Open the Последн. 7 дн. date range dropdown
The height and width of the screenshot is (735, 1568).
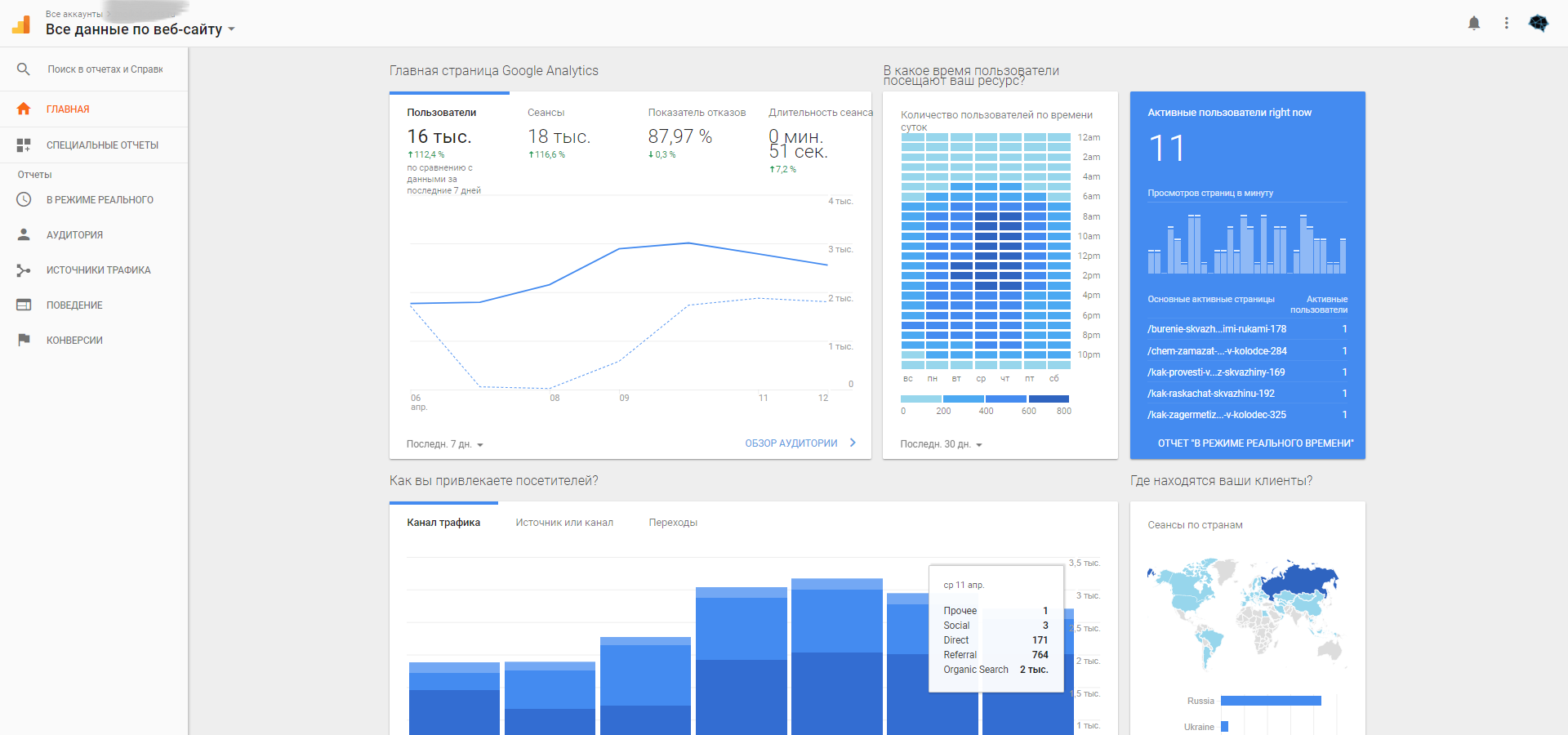445,444
